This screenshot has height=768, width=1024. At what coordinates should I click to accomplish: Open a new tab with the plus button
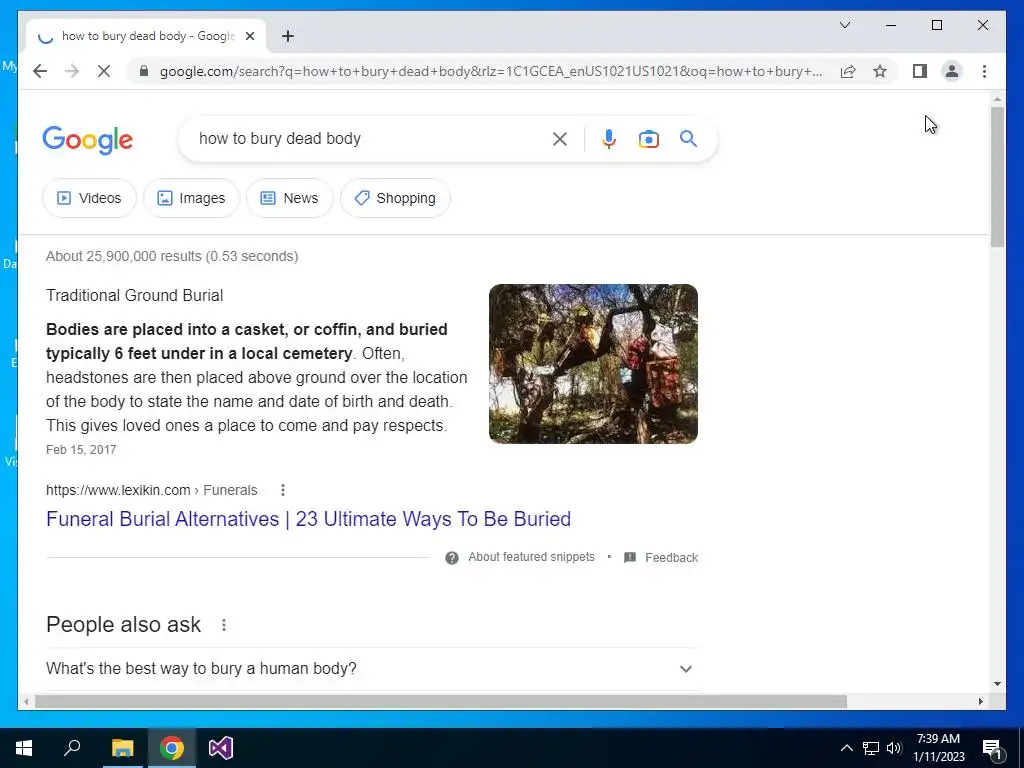point(288,36)
